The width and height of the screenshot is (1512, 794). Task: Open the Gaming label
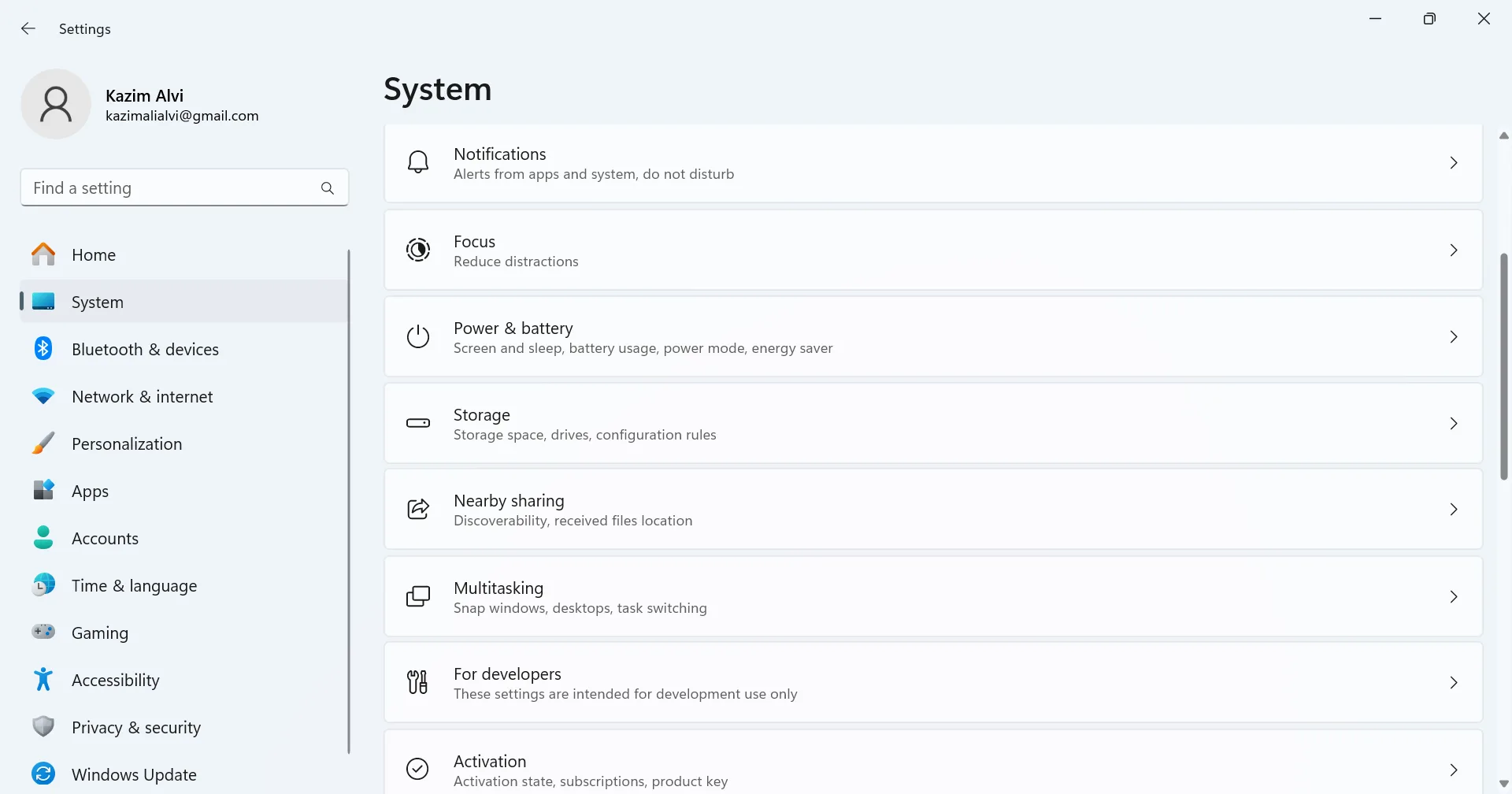100,633
